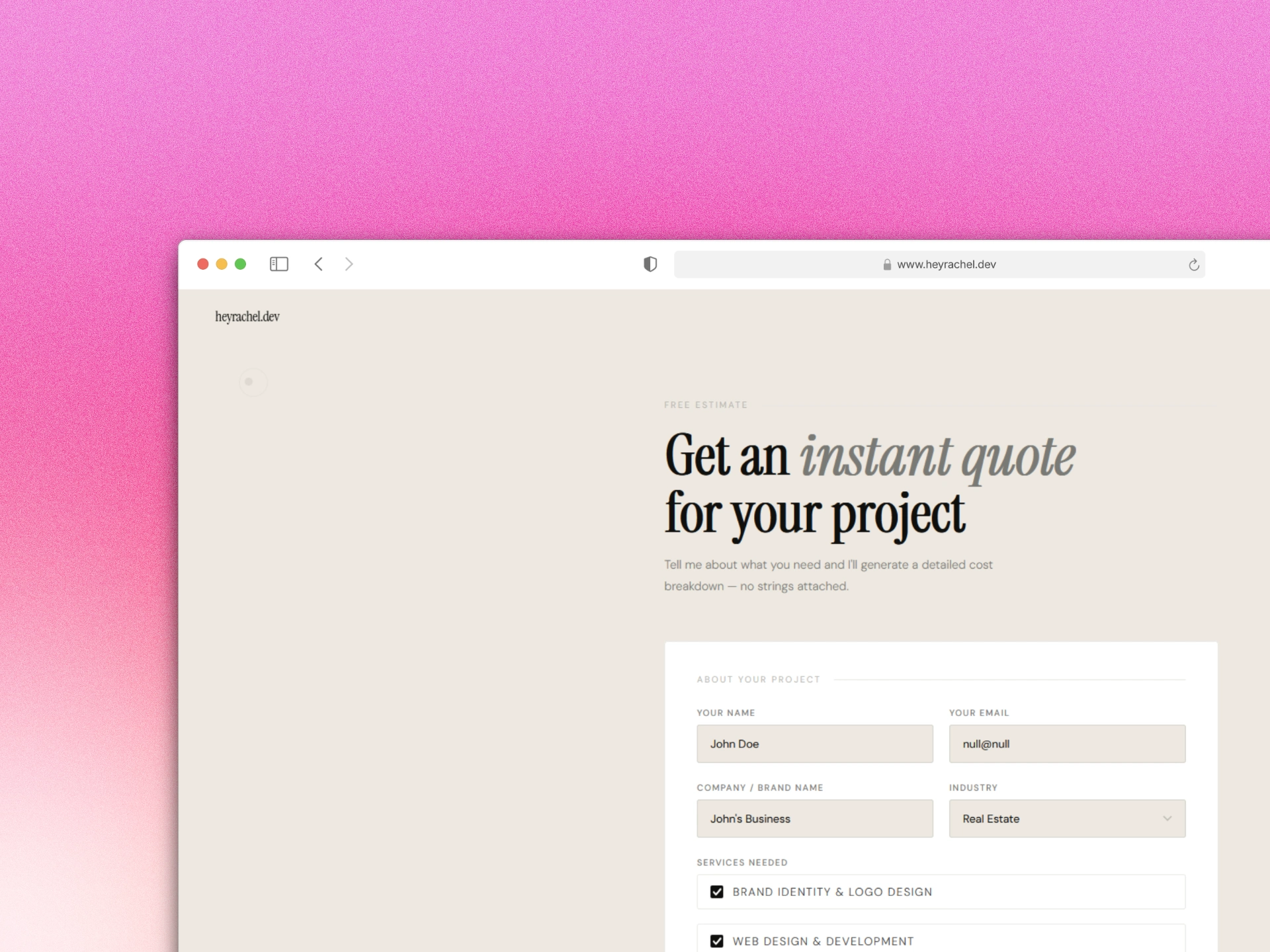Uncheck Web Design & Development checkbox
The height and width of the screenshot is (952, 1270).
[x=716, y=941]
